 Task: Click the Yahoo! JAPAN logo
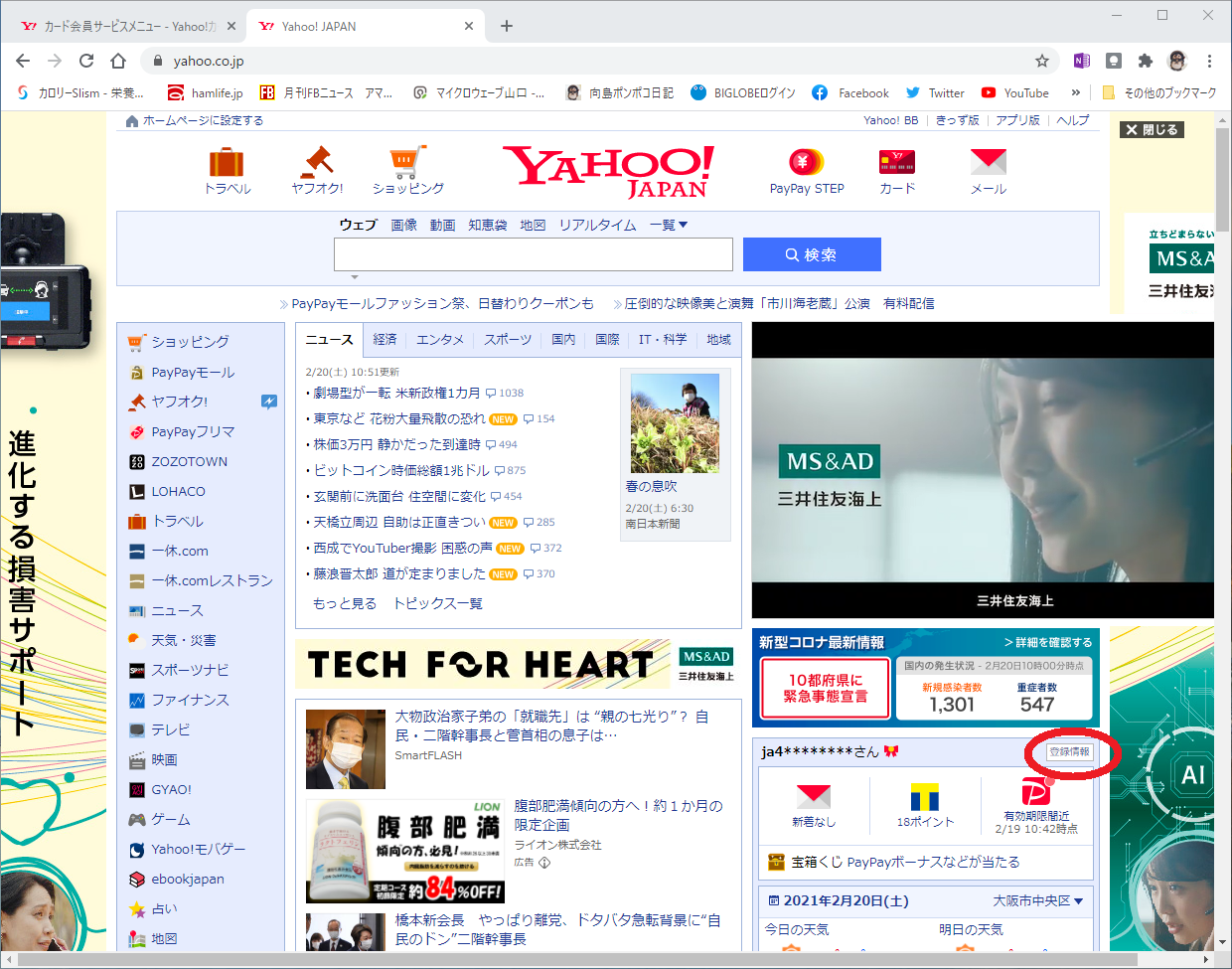[x=608, y=171]
